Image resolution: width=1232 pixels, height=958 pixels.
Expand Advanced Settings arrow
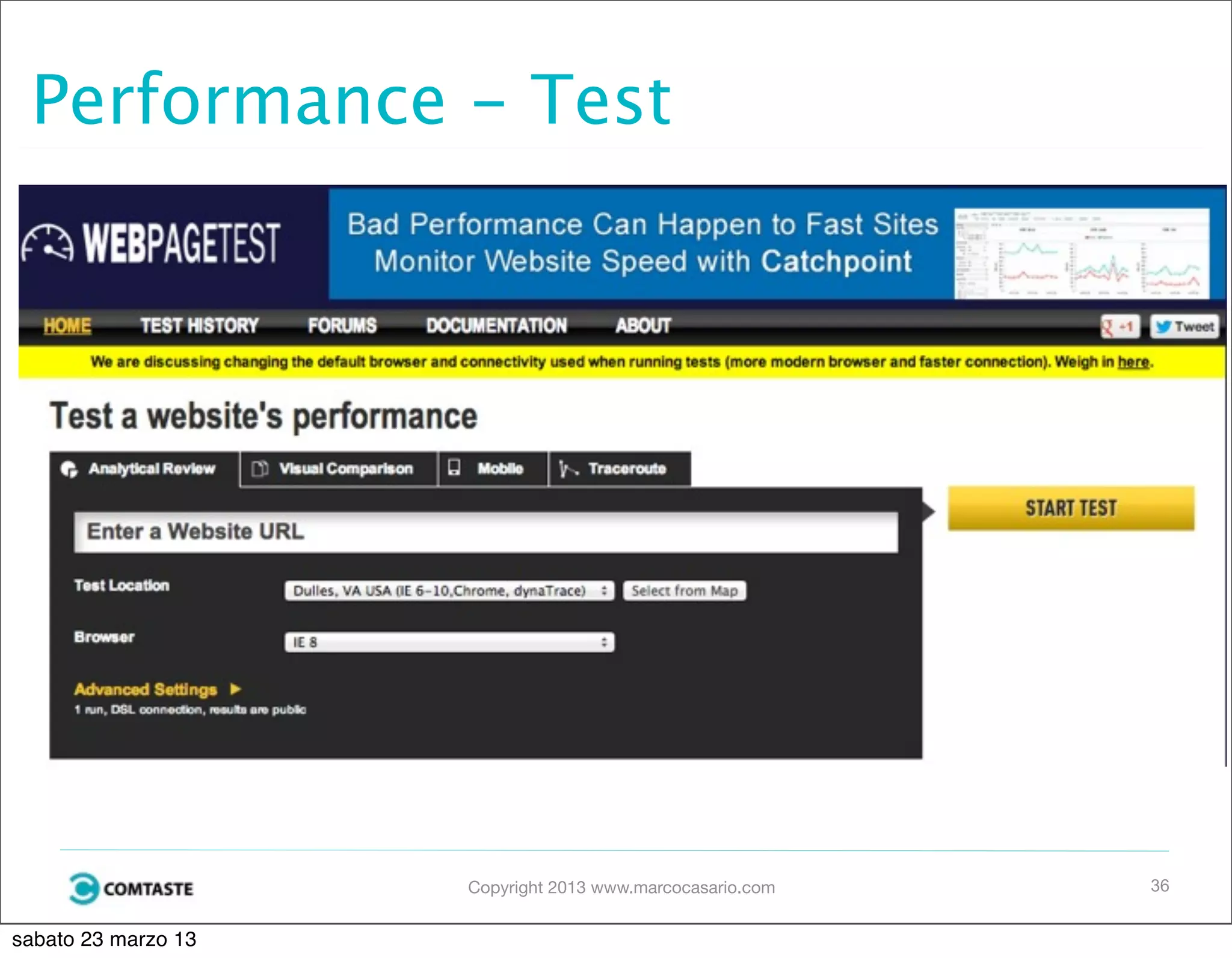pyautogui.click(x=236, y=689)
